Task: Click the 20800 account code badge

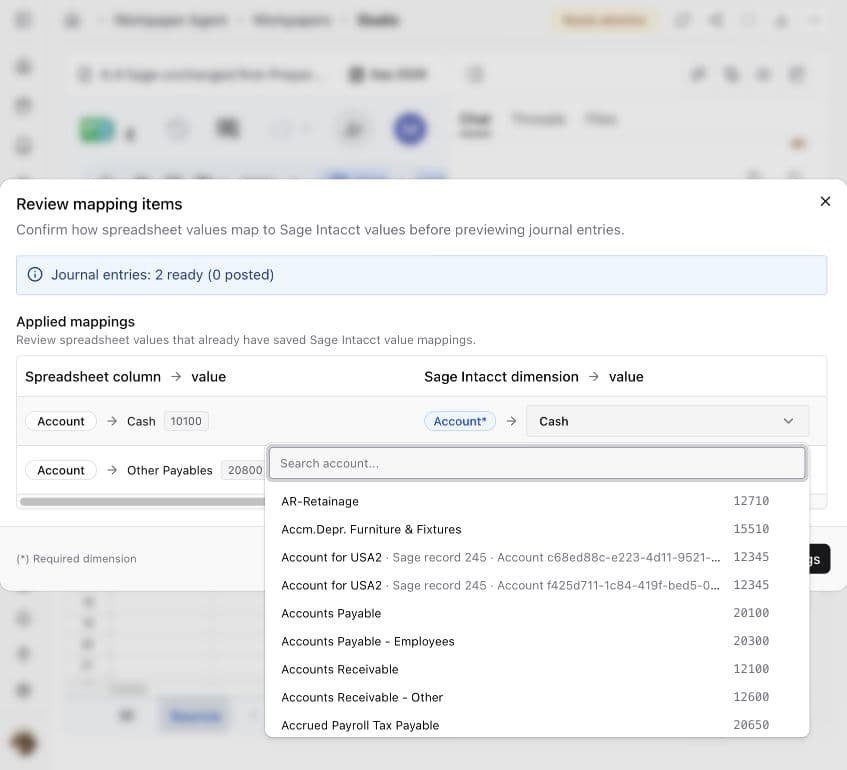Action: point(244,470)
